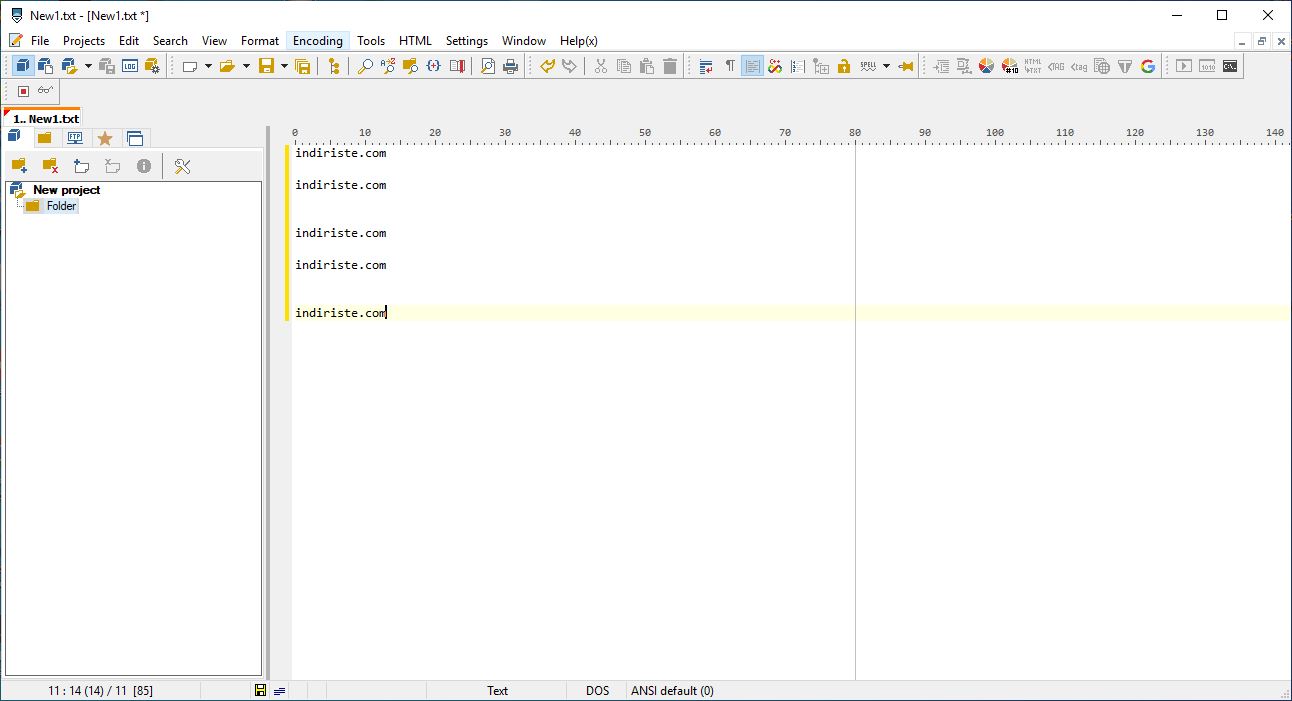
Task: Open print preview from the toolbar
Action: (x=488, y=66)
